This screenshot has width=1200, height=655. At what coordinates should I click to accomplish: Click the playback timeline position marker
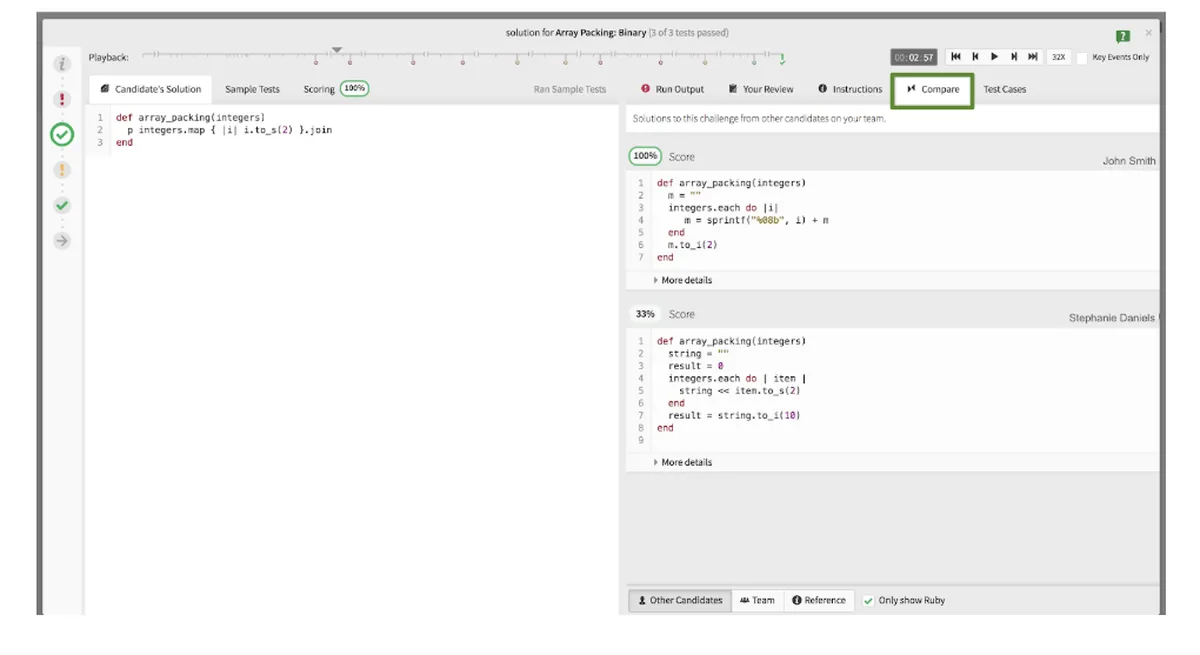(337, 50)
